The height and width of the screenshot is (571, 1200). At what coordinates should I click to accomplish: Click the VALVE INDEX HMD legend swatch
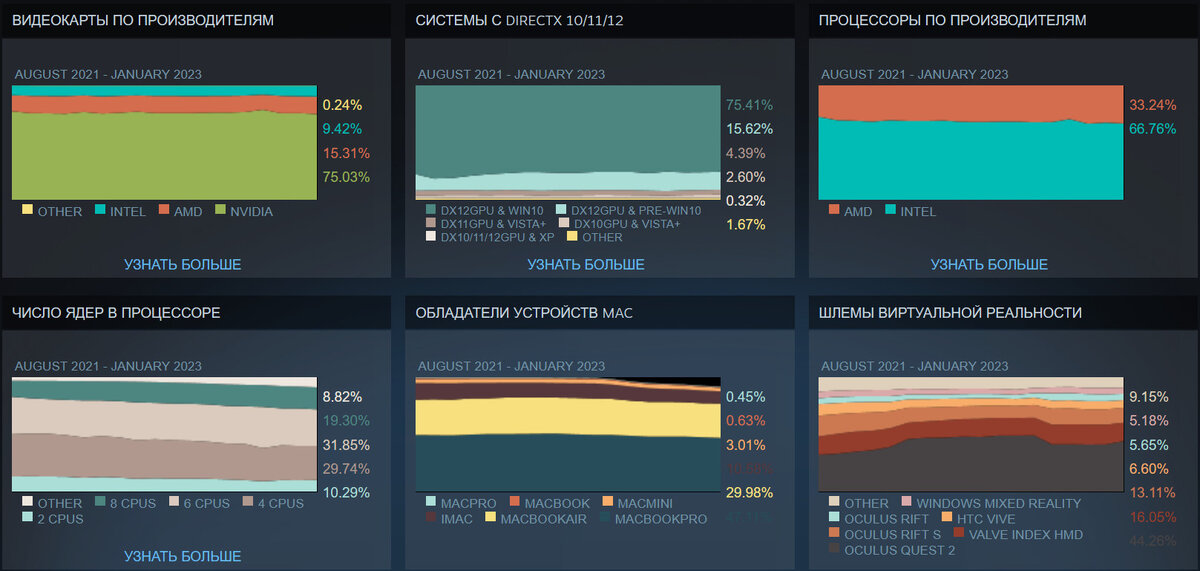point(958,534)
